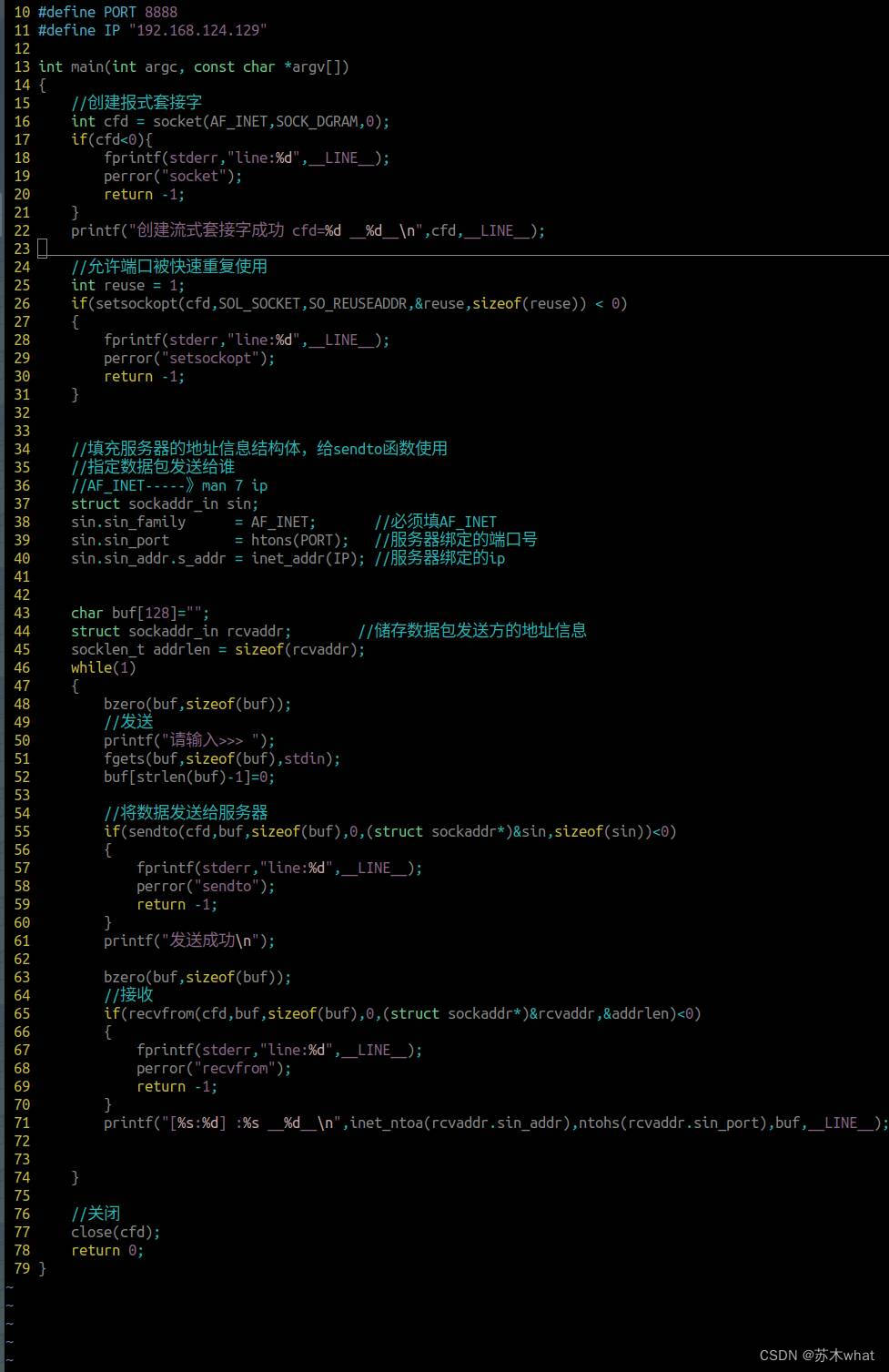The height and width of the screenshot is (1372, 889).
Task: Click the return 0 on line 78
Action: (106, 1250)
